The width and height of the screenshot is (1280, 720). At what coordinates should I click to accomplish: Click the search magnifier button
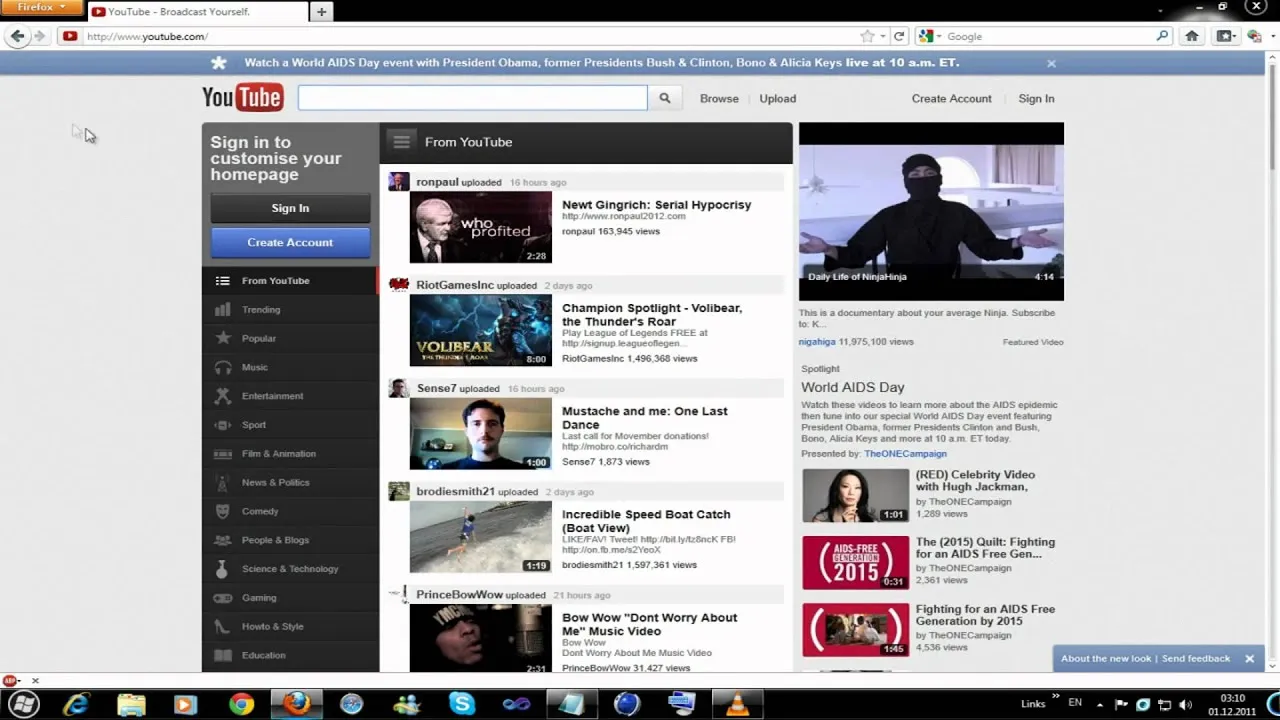click(x=664, y=98)
